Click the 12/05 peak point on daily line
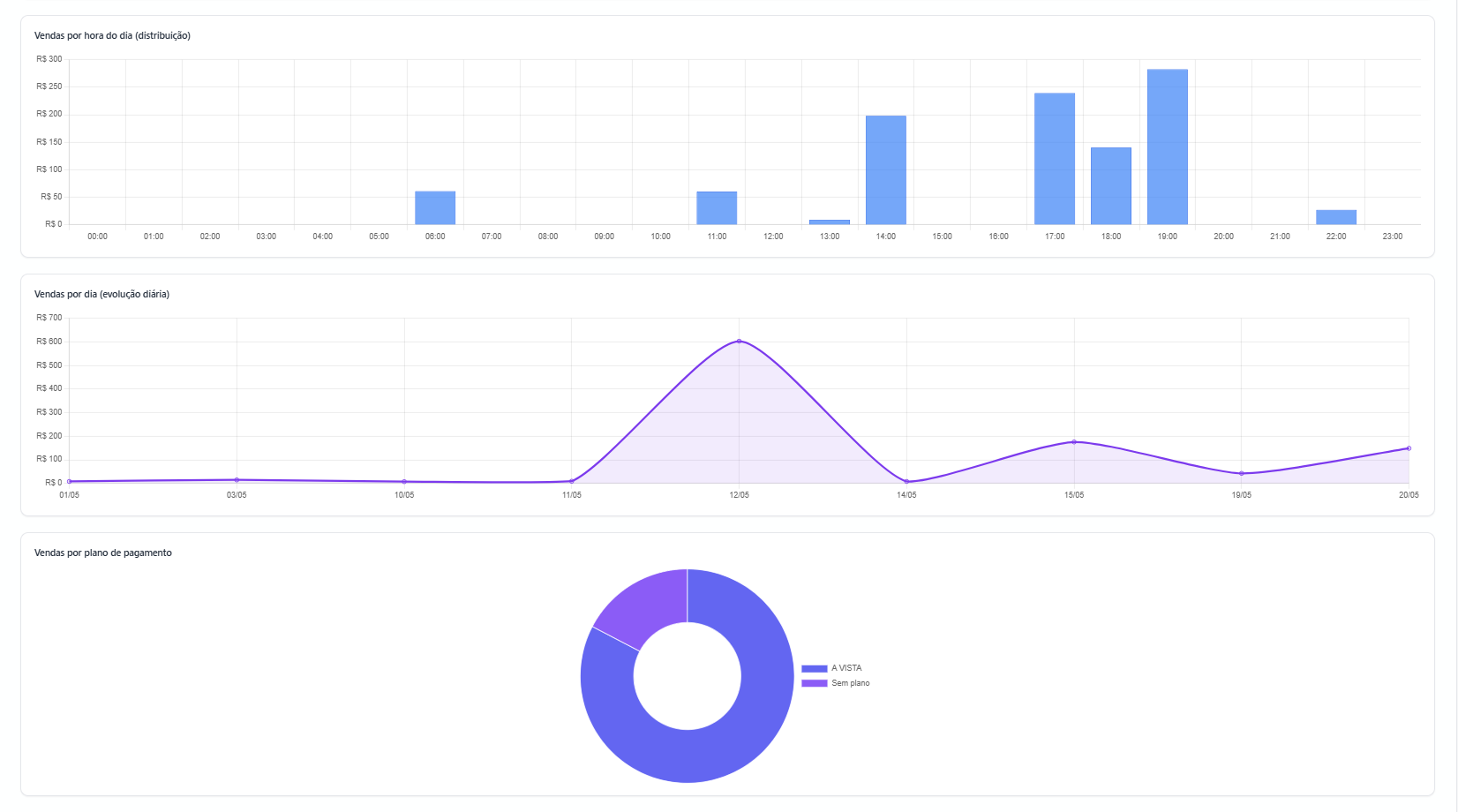1458x812 pixels. (739, 341)
